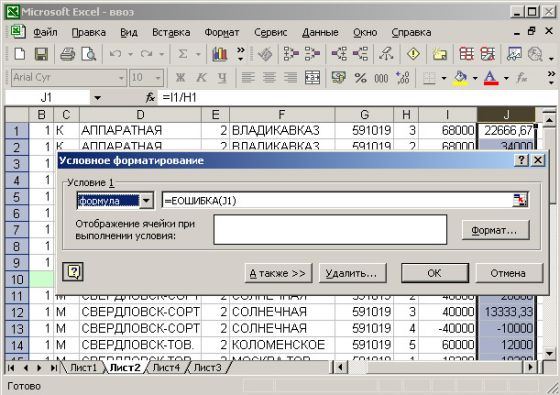Click the Office Assistant help button in the dialog

pos(73,272)
